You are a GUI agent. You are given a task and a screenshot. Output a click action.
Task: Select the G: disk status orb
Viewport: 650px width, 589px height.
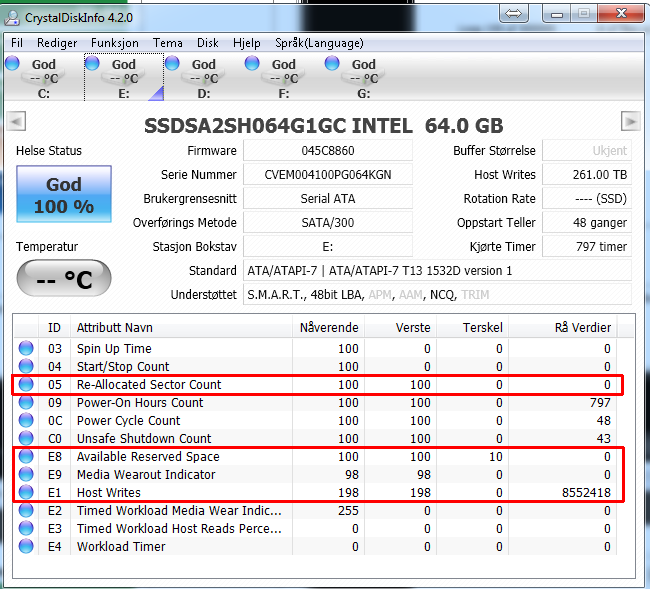[332, 63]
